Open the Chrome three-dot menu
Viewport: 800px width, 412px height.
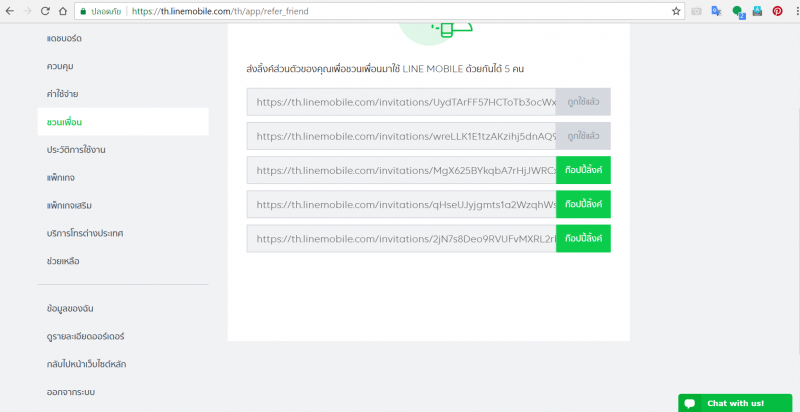[796, 11]
